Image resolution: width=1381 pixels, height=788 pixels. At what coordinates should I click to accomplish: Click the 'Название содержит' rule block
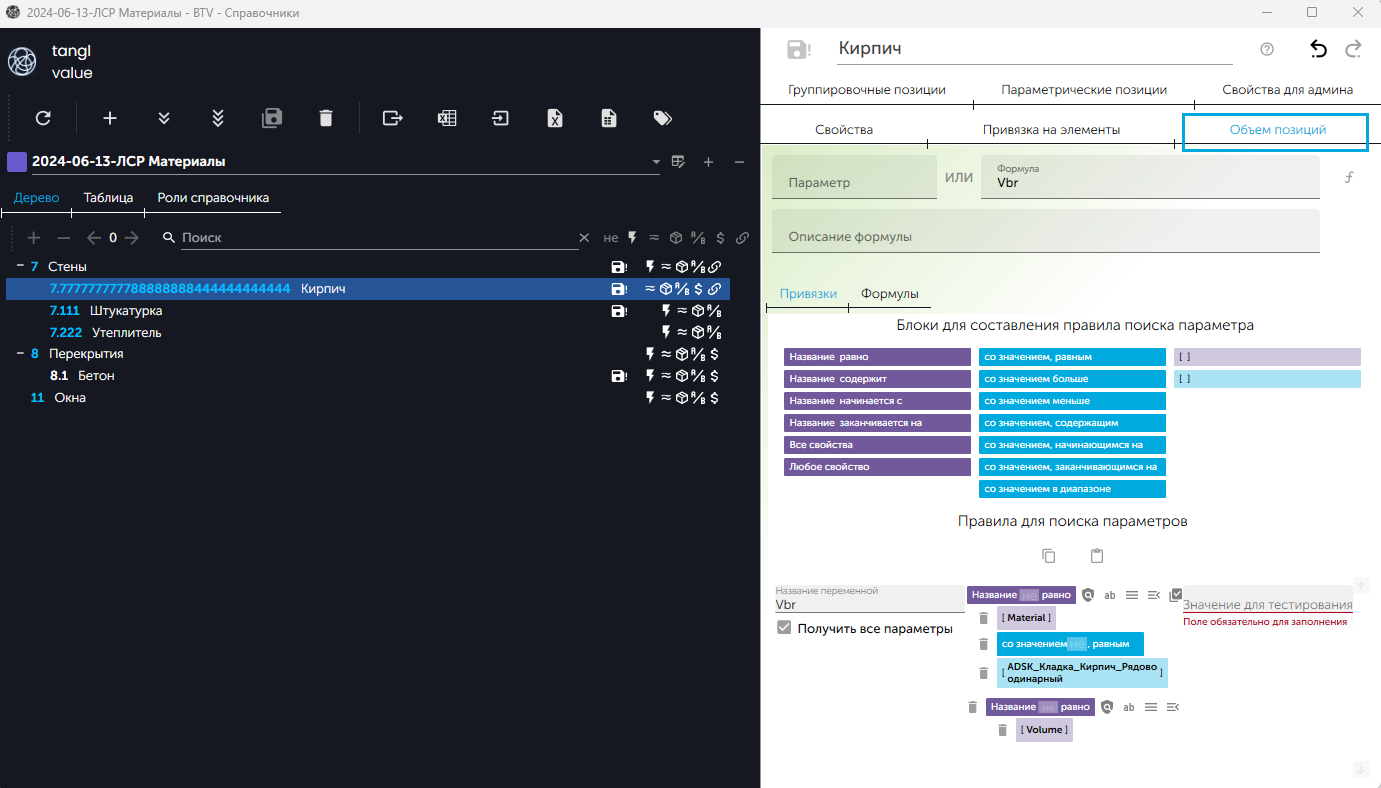877,379
